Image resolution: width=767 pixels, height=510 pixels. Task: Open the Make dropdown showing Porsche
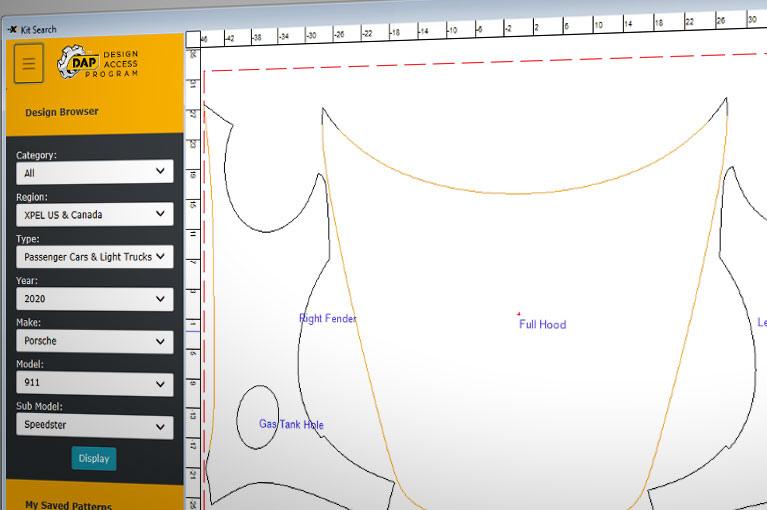94,341
